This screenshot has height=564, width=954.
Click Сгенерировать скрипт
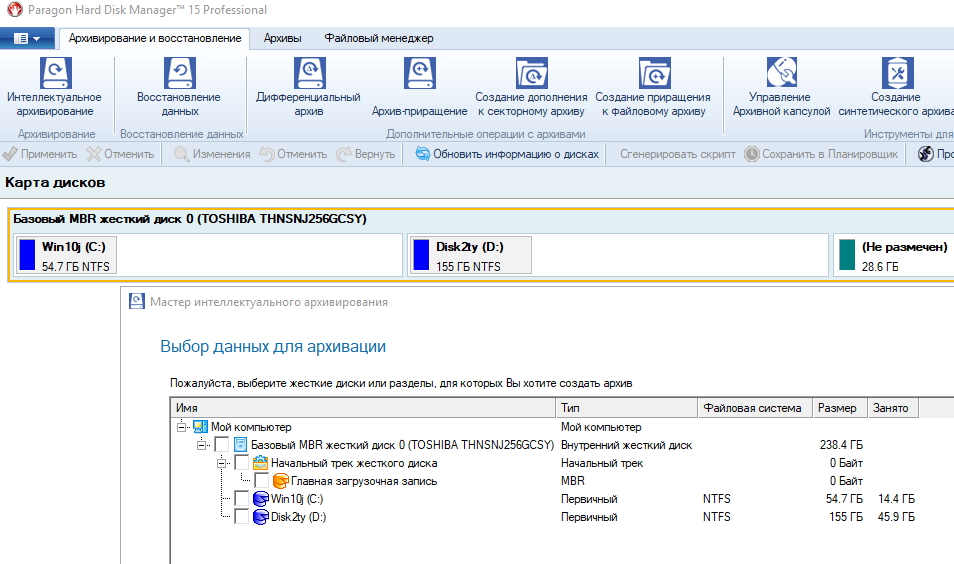click(x=677, y=154)
